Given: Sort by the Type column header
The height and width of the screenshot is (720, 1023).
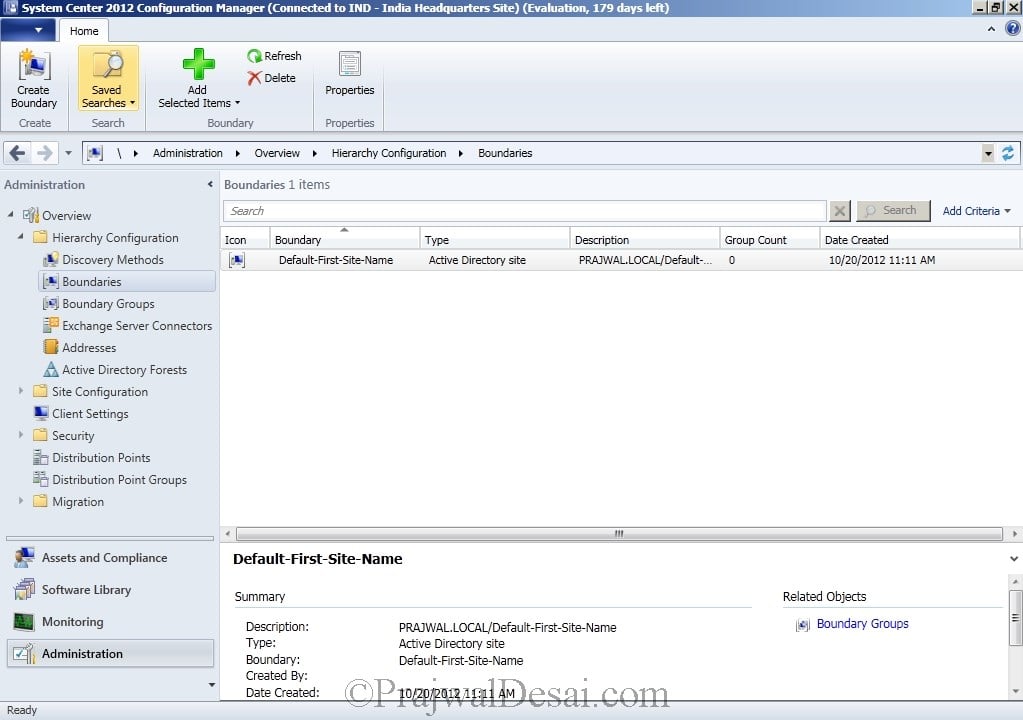Looking at the screenshot, I should coord(495,239).
